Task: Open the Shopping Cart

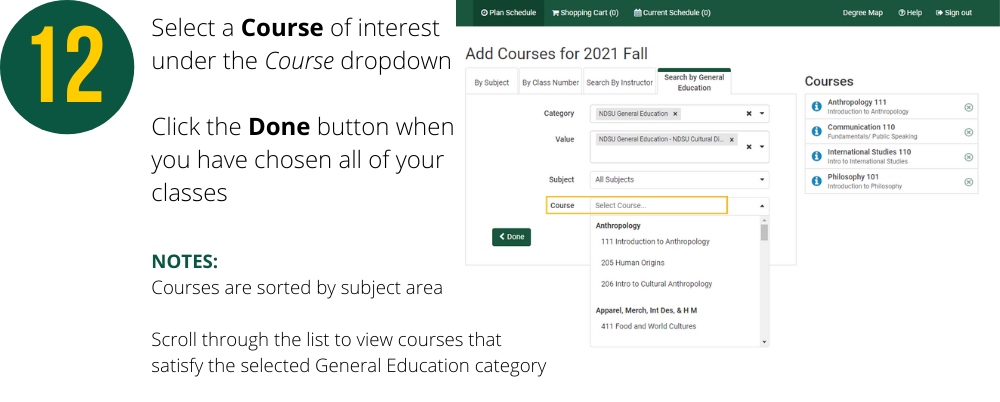Action: [585, 13]
